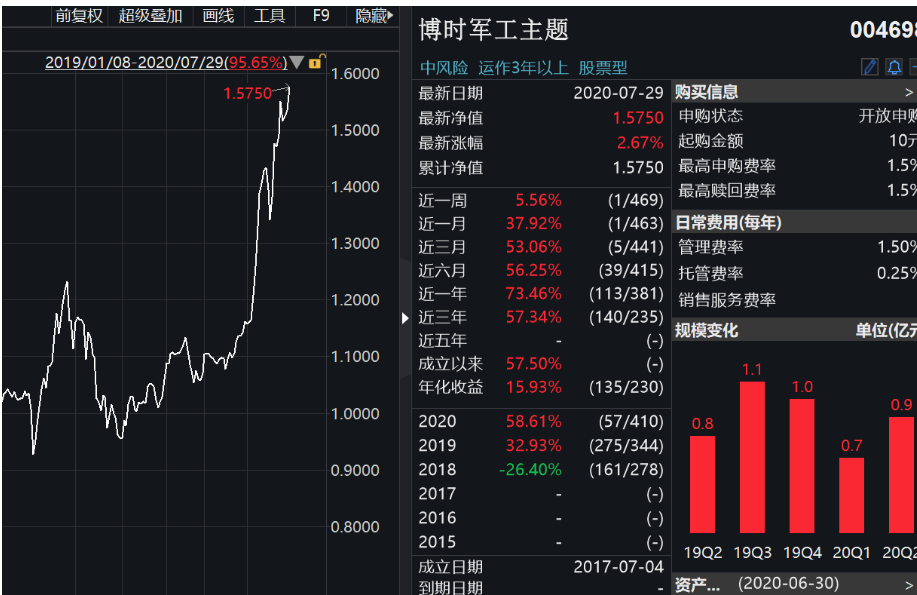
Task: Select the 画线 drawing menu
Action: [218, 16]
